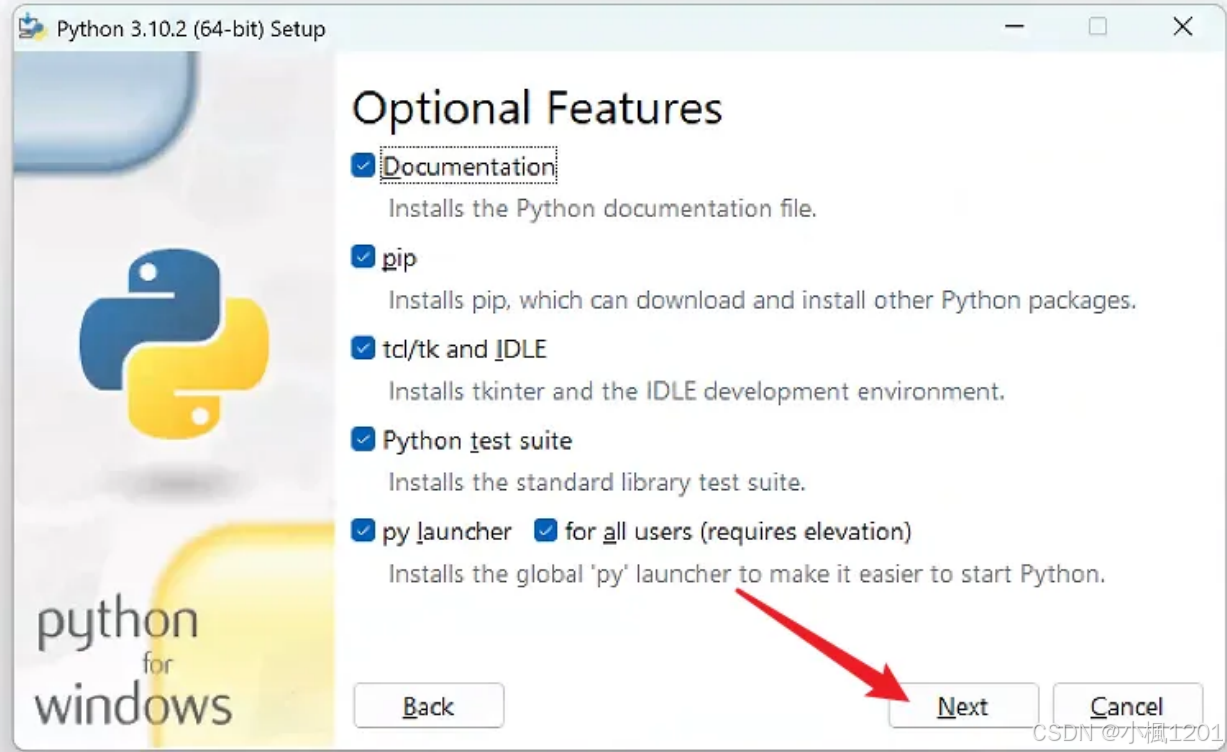Go Back to previous setup page
The height and width of the screenshot is (752, 1227).
click(x=428, y=706)
